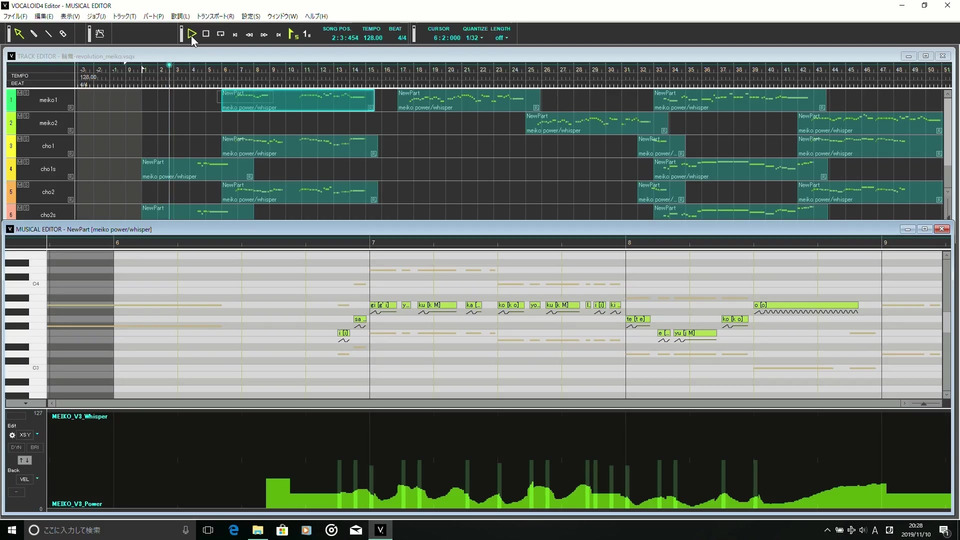Select the 'sa' note before measure 7
Viewport: 960px width, 540px height.
[360, 319]
